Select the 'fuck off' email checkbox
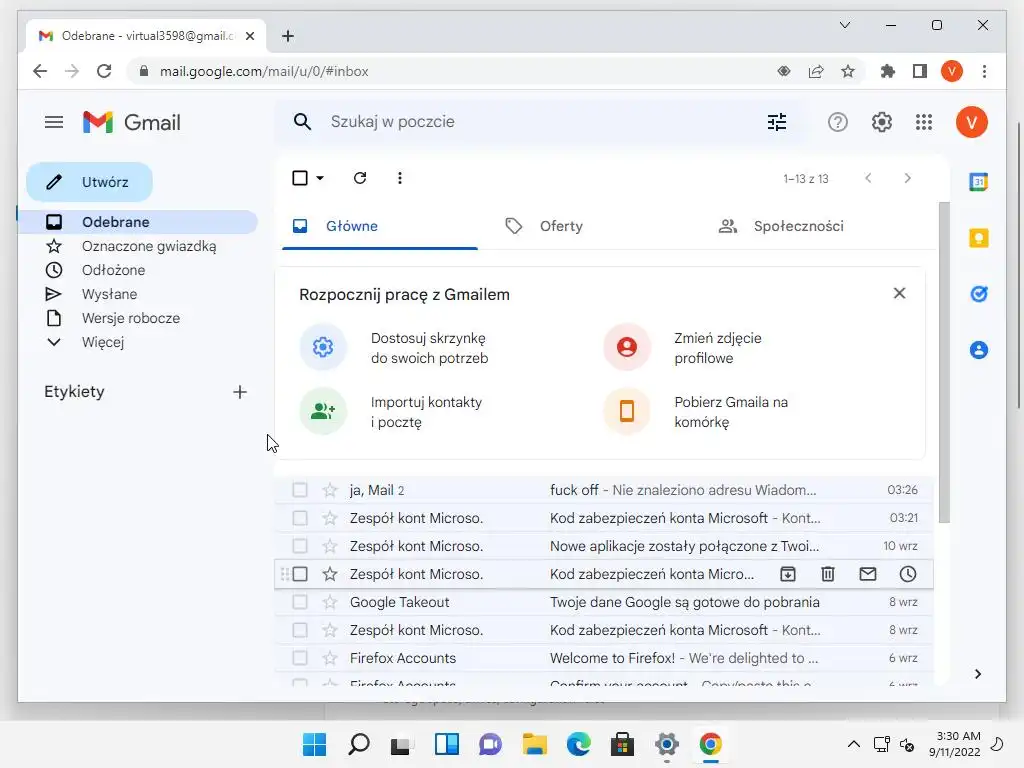1024x768 pixels. (x=300, y=490)
